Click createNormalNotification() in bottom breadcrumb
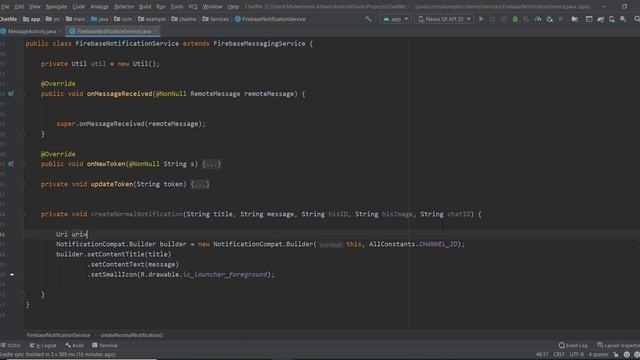The image size is (640, 360). 132,335
